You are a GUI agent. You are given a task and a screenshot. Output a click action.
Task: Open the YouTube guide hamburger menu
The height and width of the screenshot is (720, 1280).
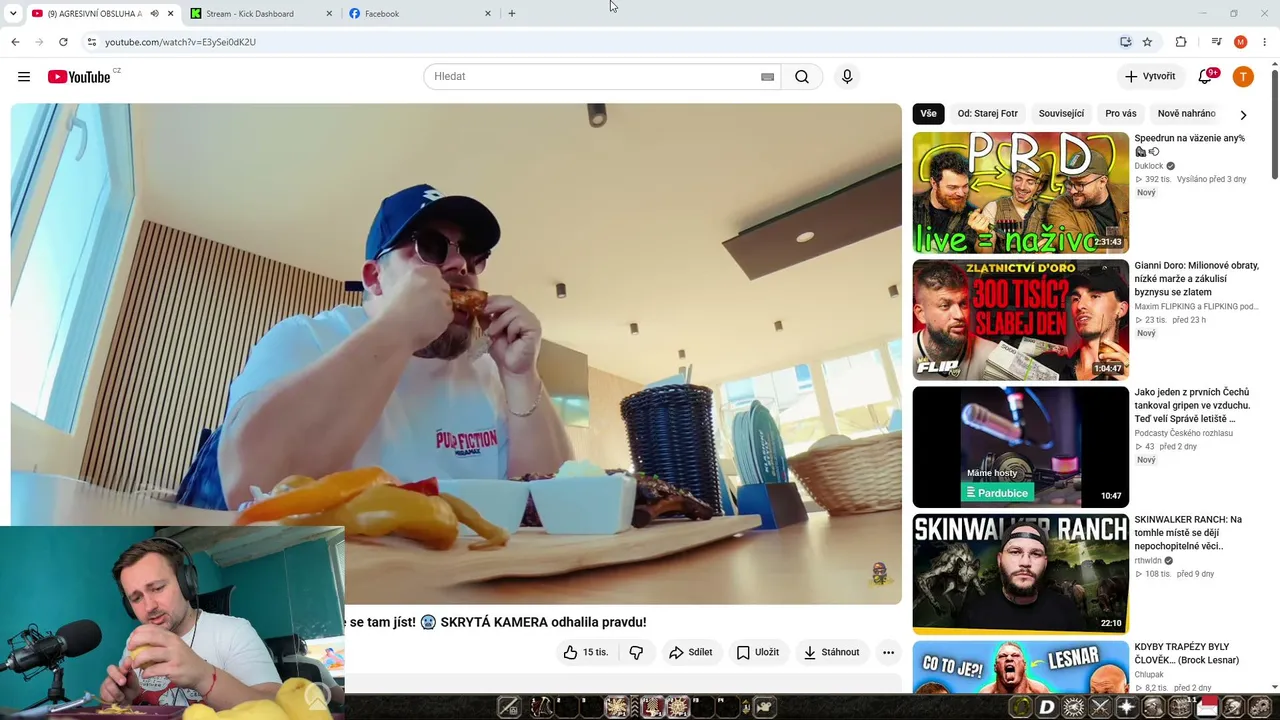click(x=24, y=77)
